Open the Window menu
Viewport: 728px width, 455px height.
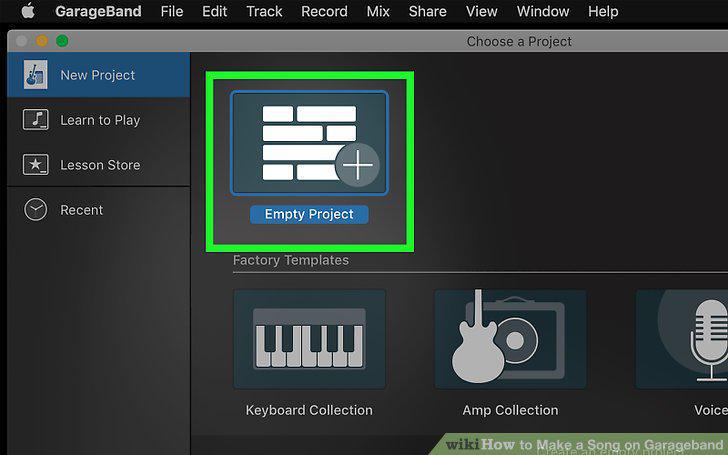[543, 11]
